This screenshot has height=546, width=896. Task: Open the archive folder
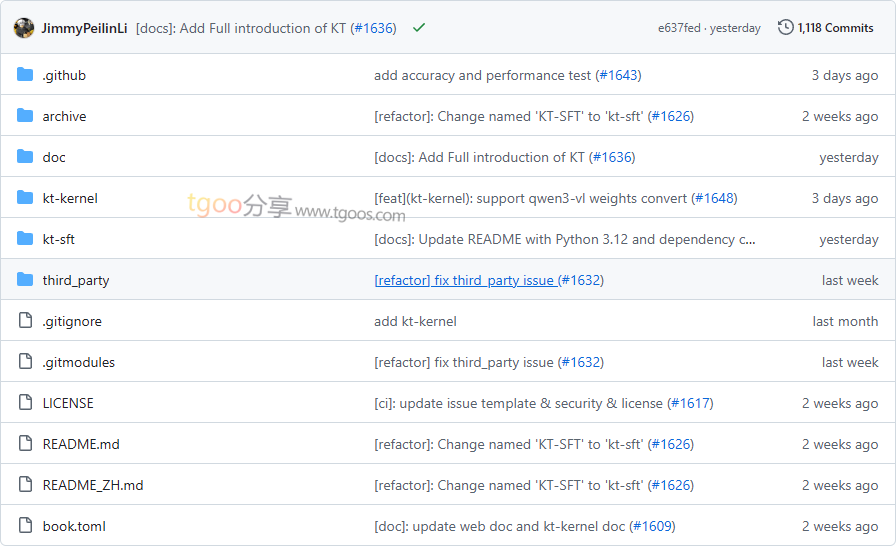pyautogui.click(x=64, y=116)
